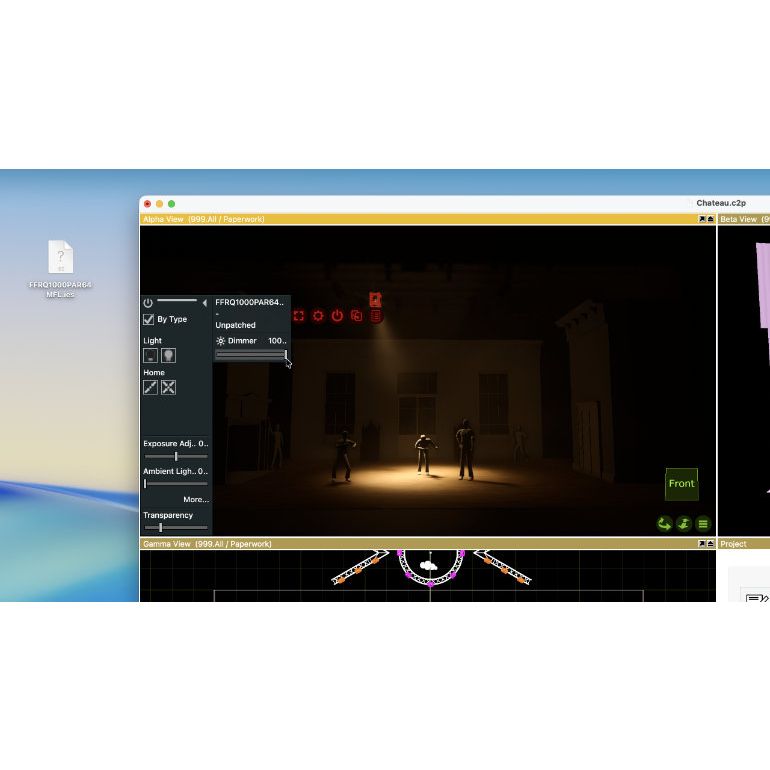Click the red duplicate squares icon
Viewport: 770px width, 770px height.
pyautogui.click(x=356, y=316)
